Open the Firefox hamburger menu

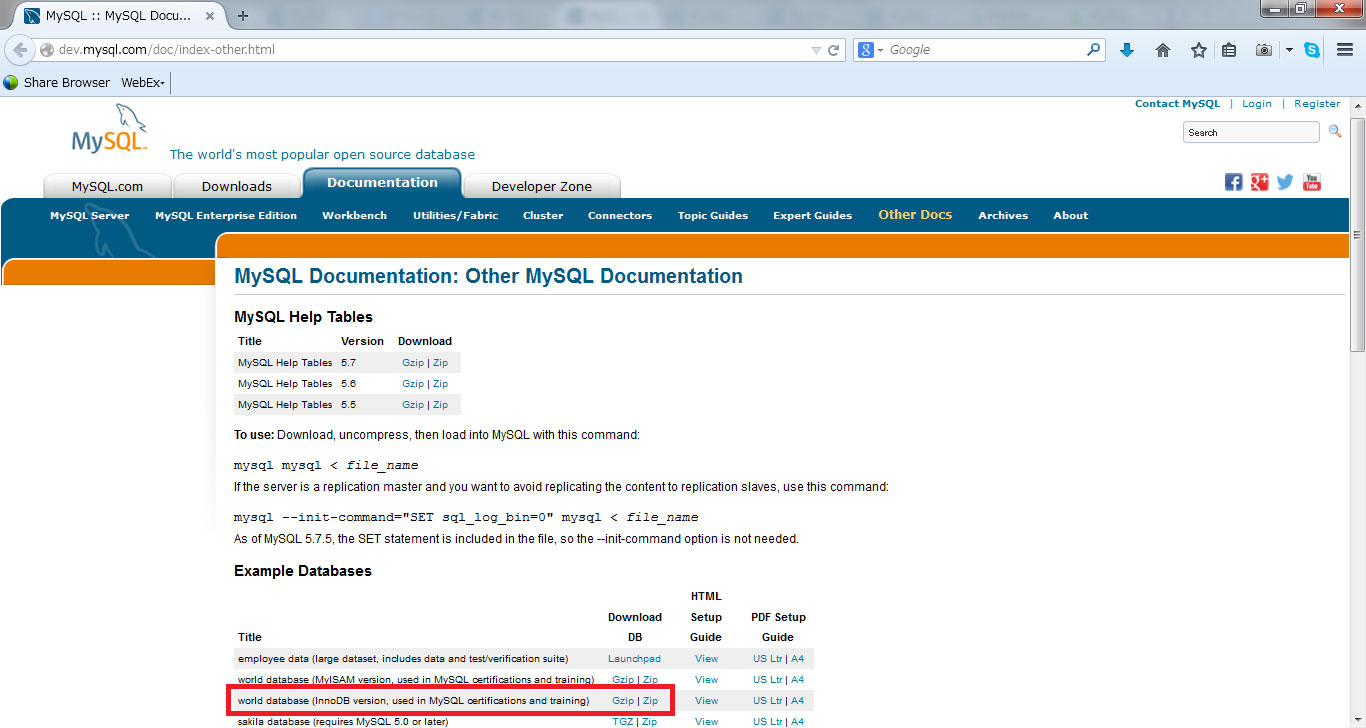[x=1345, y=50]
